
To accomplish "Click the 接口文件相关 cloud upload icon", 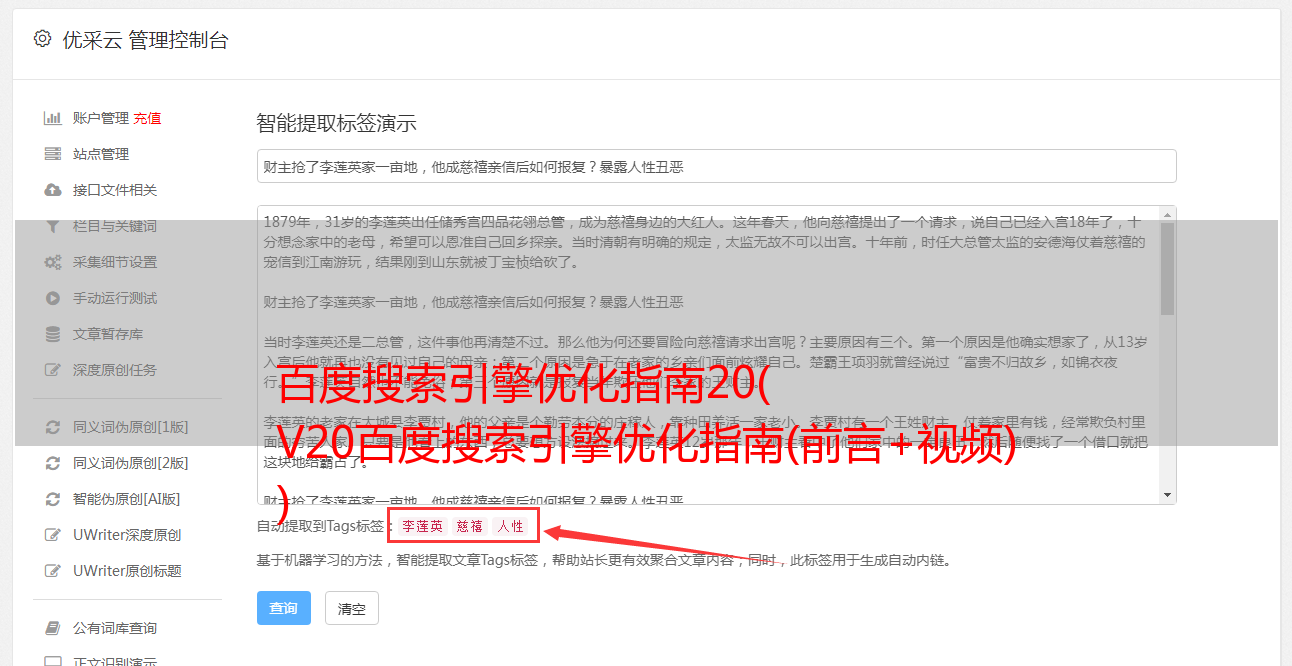I will click(x=53, y=190).
